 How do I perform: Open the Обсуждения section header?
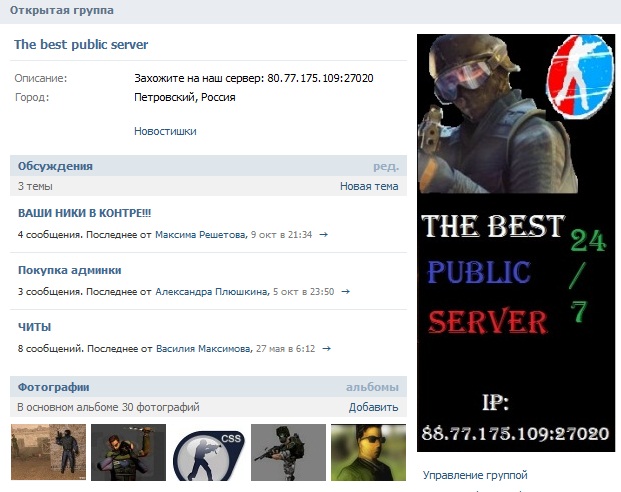click(x=55, y=166)
